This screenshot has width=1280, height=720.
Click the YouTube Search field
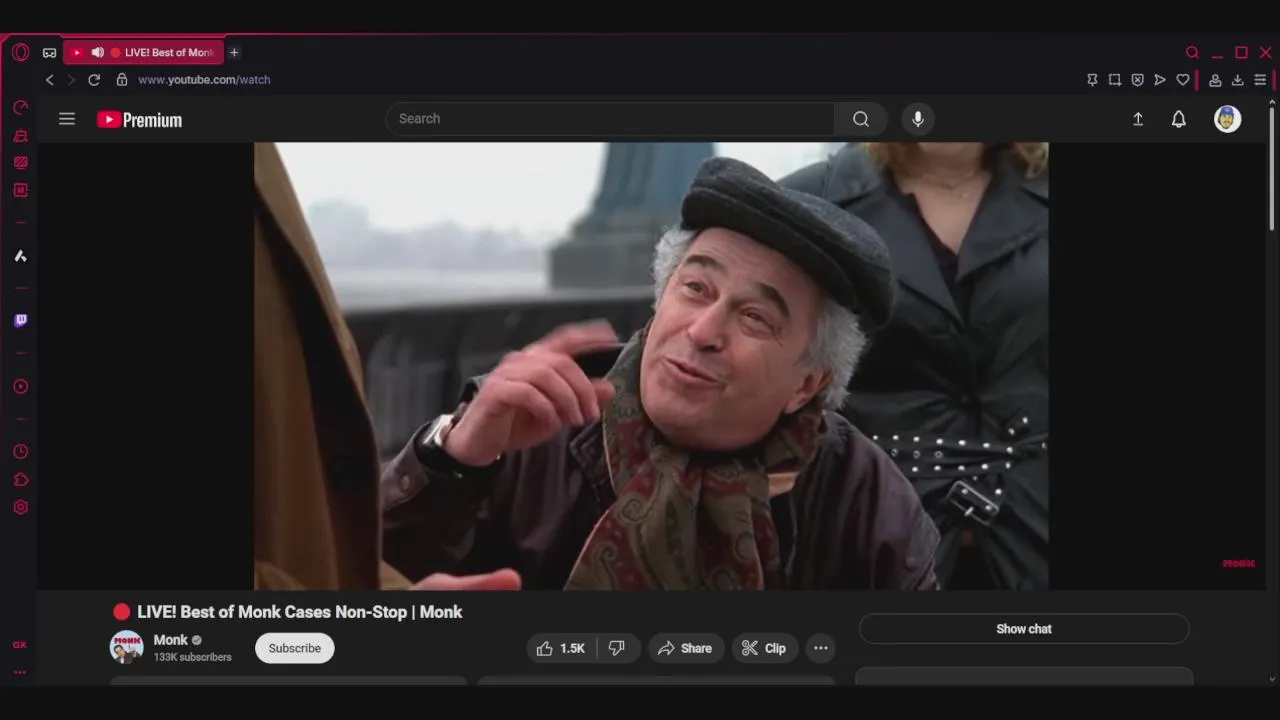tap(610, 119)
